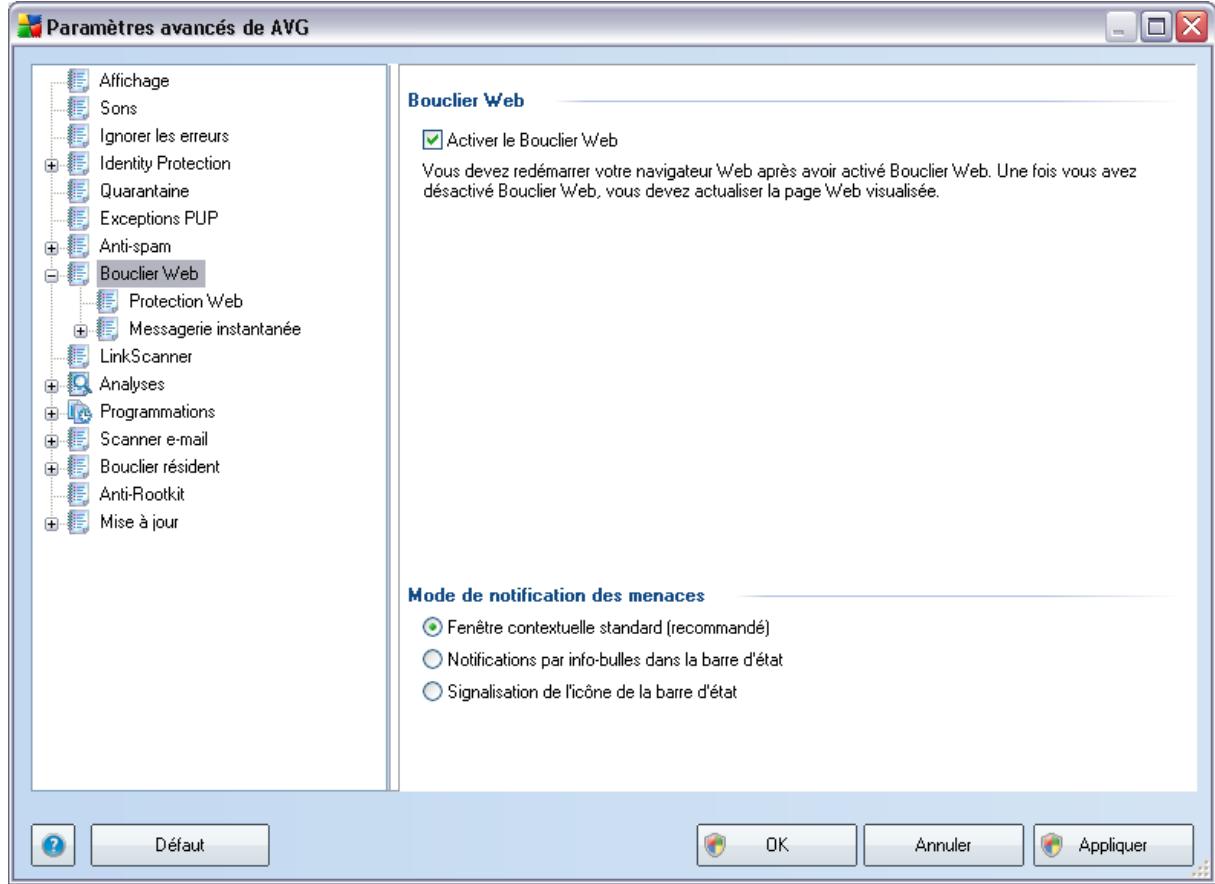Click the Annuler button
This screenshot has width=1215, height=884.
pos(945,844)
